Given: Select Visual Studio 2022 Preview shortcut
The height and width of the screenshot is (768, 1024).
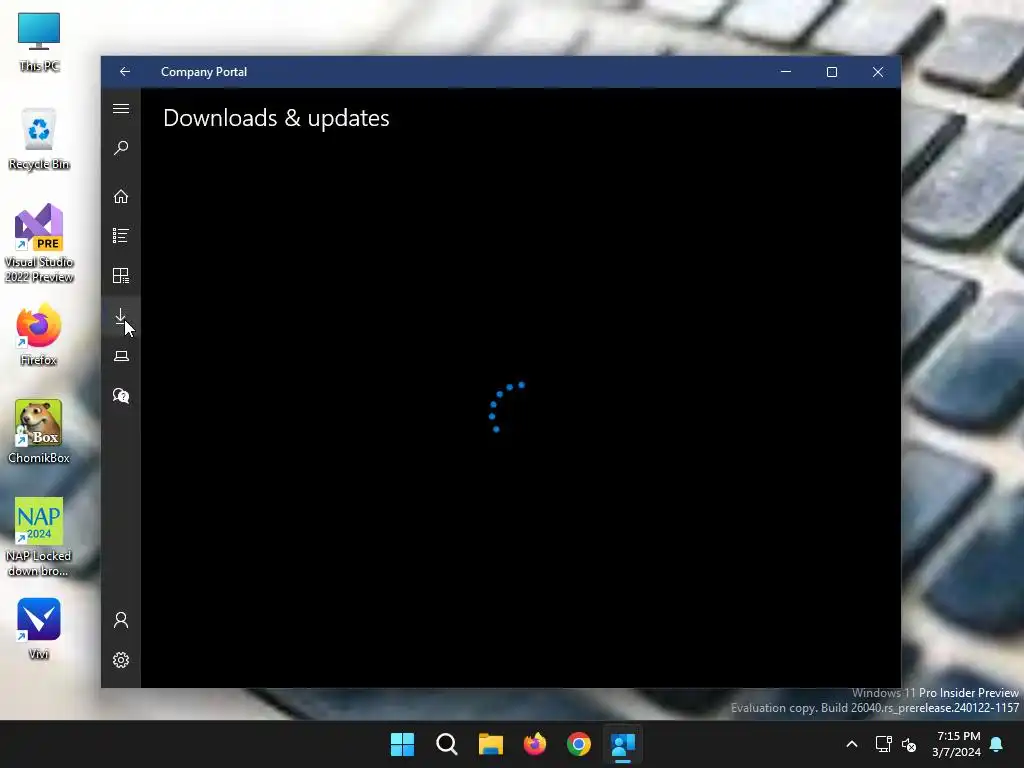Looking at the screenshot, I should pos(39,243).
